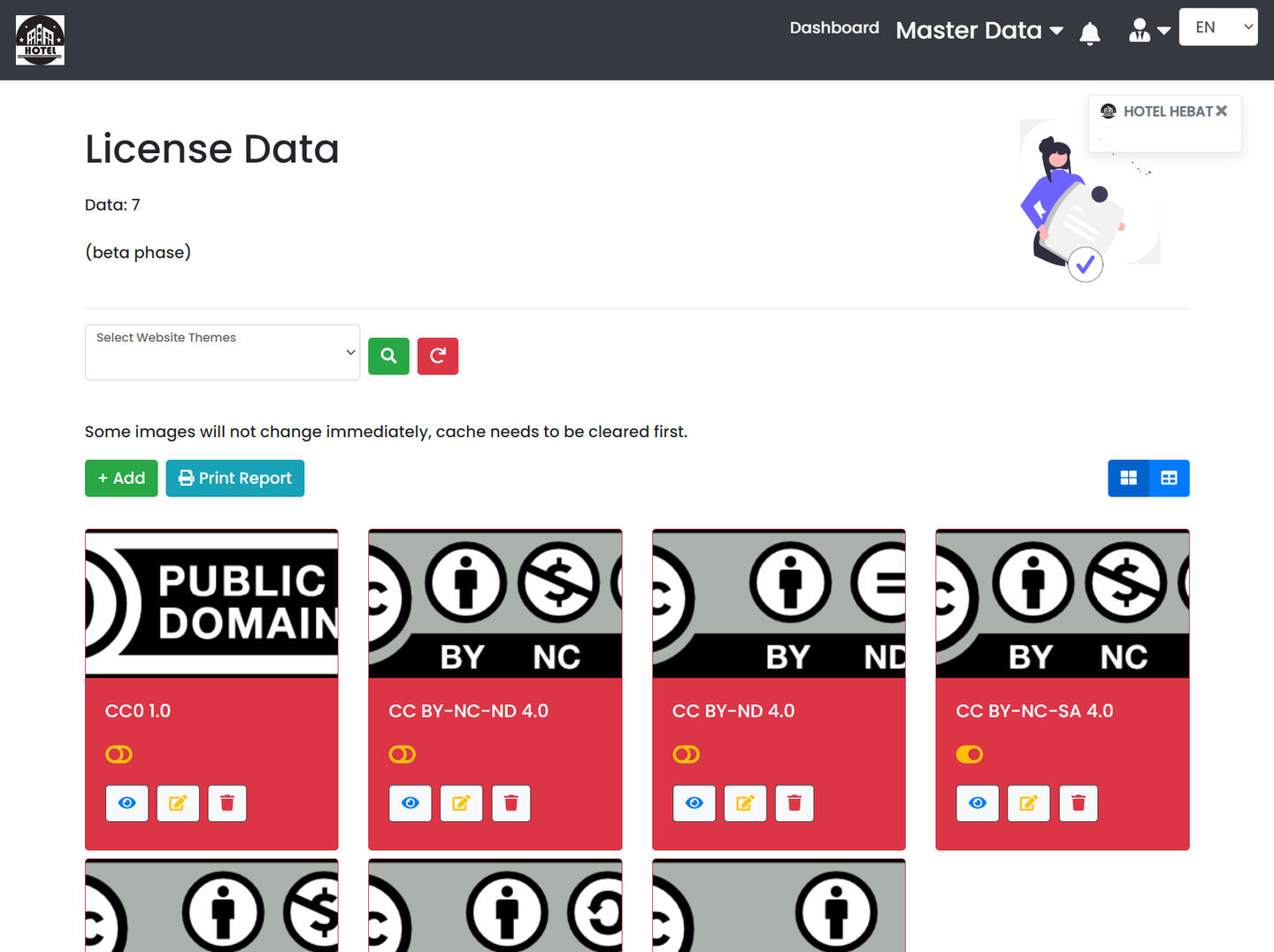1274x952 pixels.
Task: Click the + Add button
Action: point(121,479)
